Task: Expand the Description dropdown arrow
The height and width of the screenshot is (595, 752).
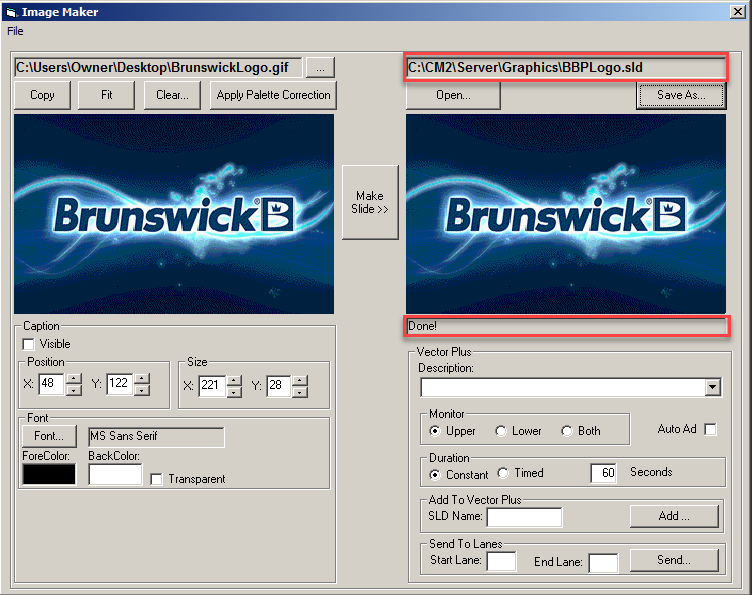Action: tap(713, 387)
